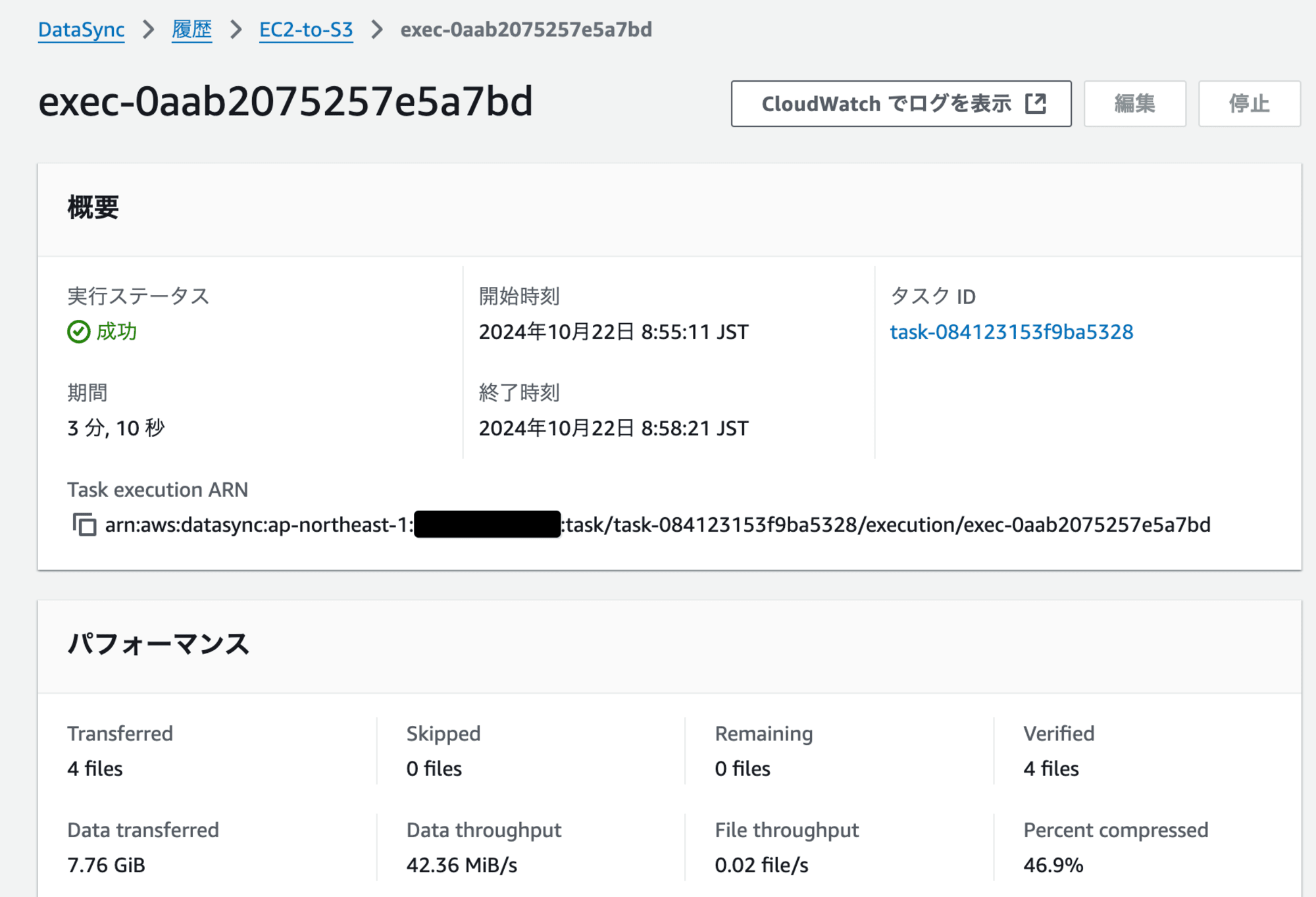This screenshot has height=897, width=1316.
Task: Select the 概要 section header
Action: [93, 207]
